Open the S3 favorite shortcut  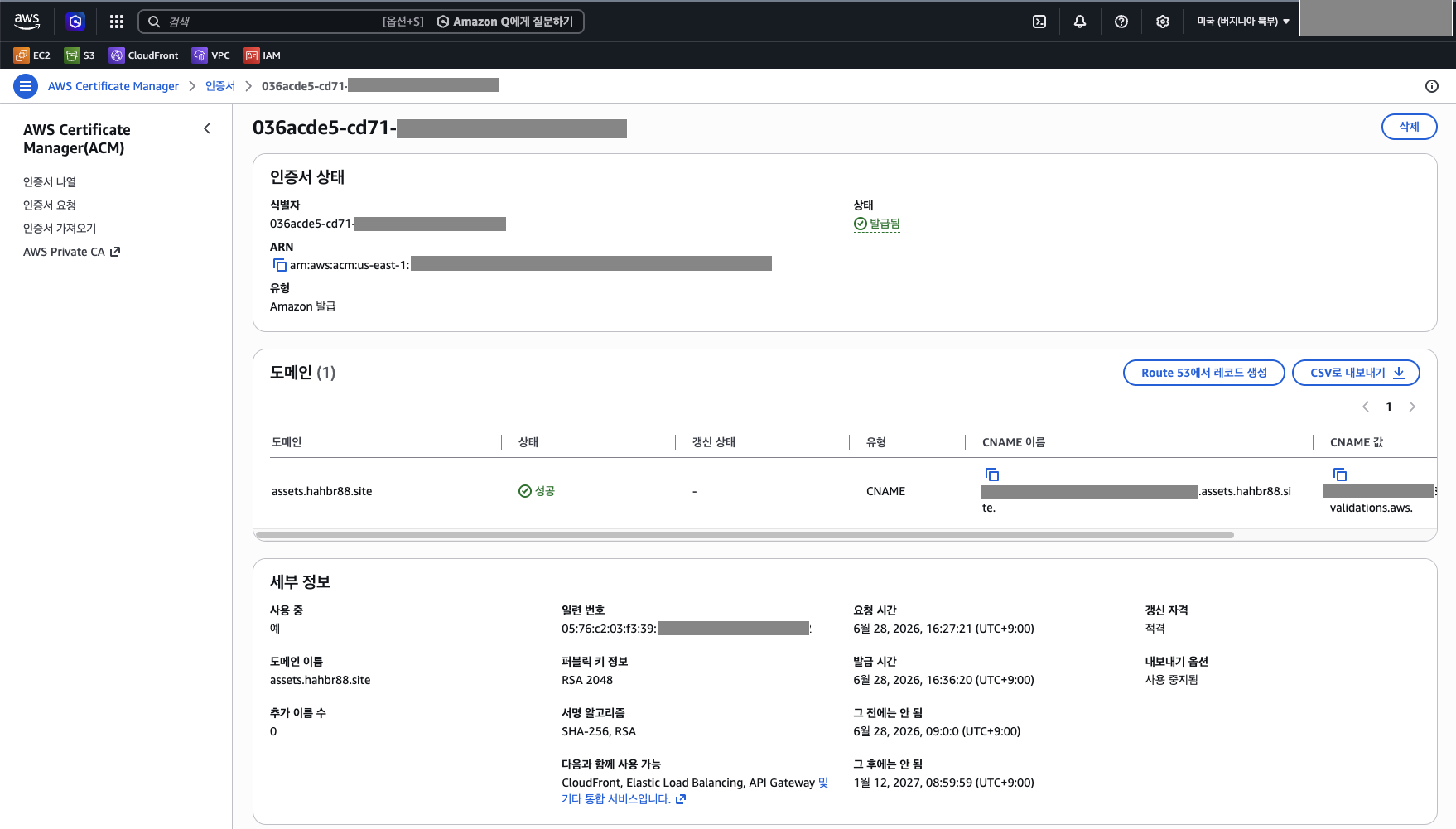point(80,55)
